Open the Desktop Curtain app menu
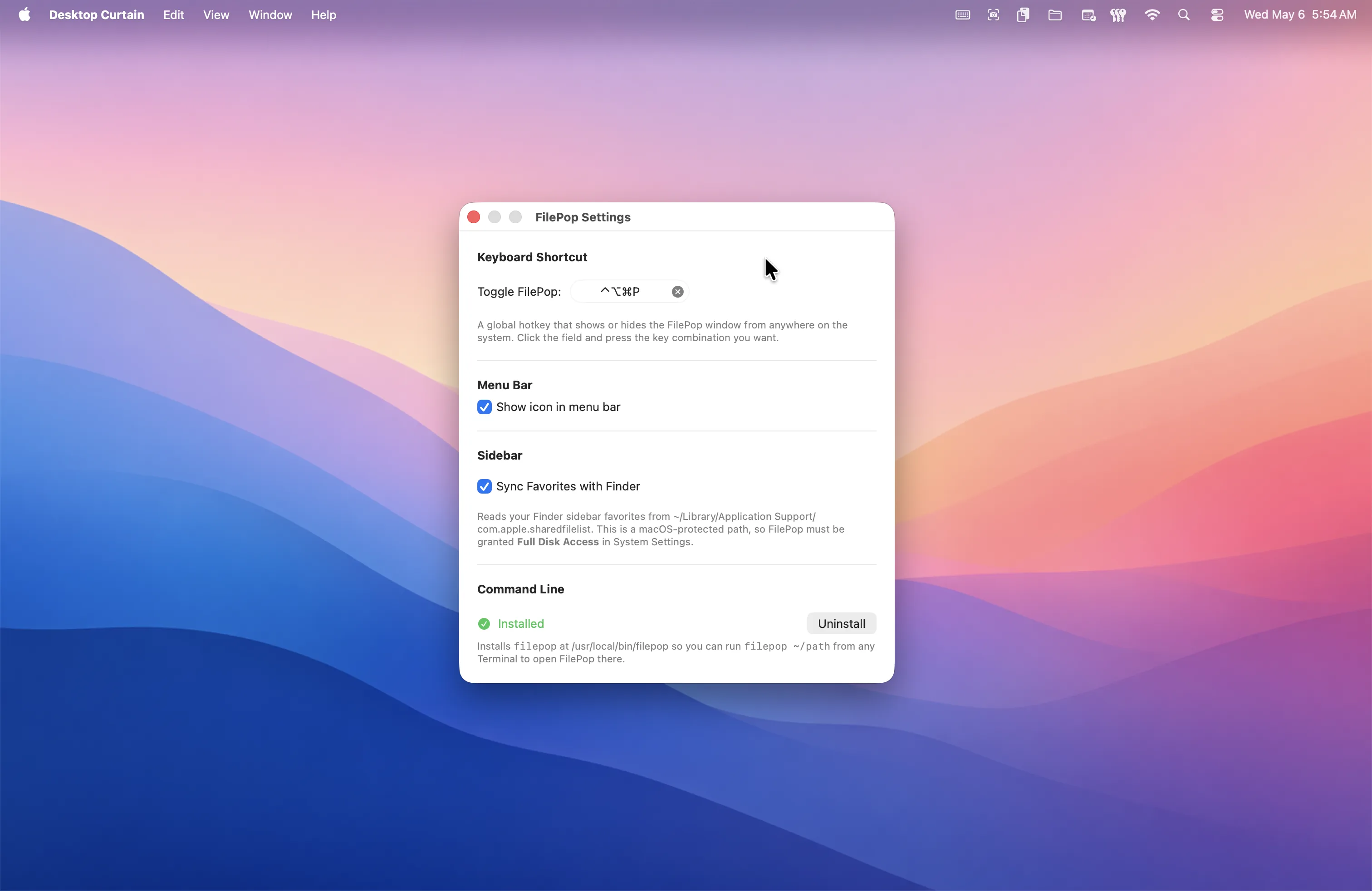This screenshot has width=1372, height=891. (x=96, y=15)
